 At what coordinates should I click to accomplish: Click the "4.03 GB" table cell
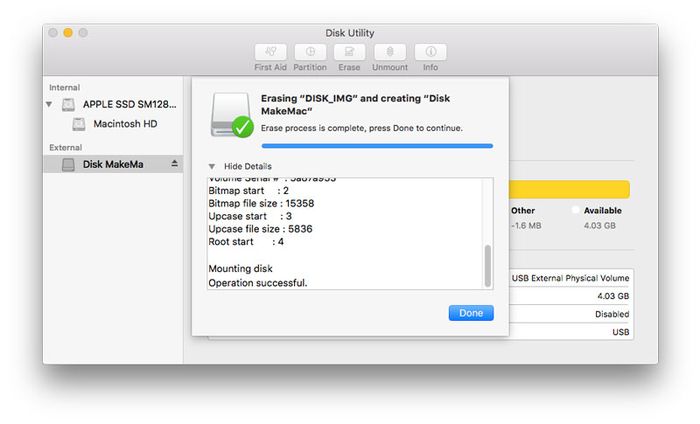613,296
